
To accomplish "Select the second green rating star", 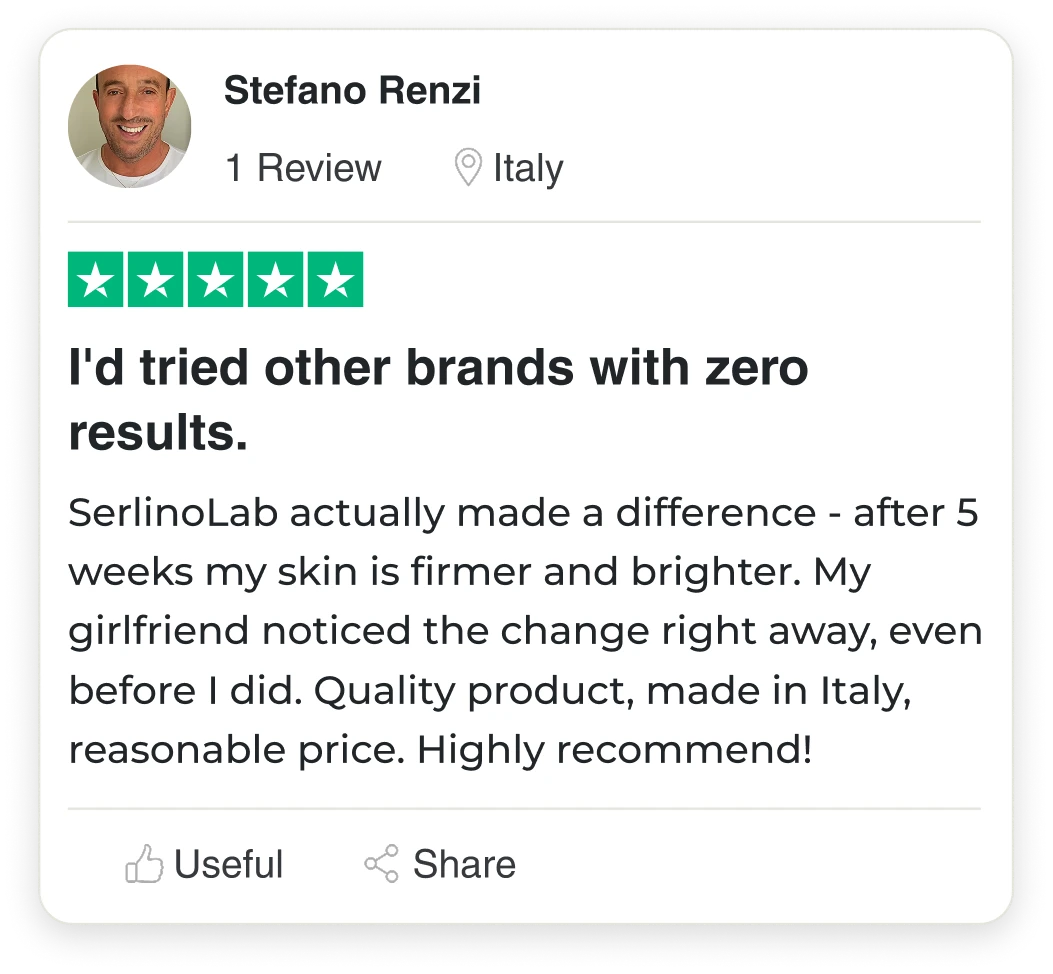I will [x=156, y=280].
